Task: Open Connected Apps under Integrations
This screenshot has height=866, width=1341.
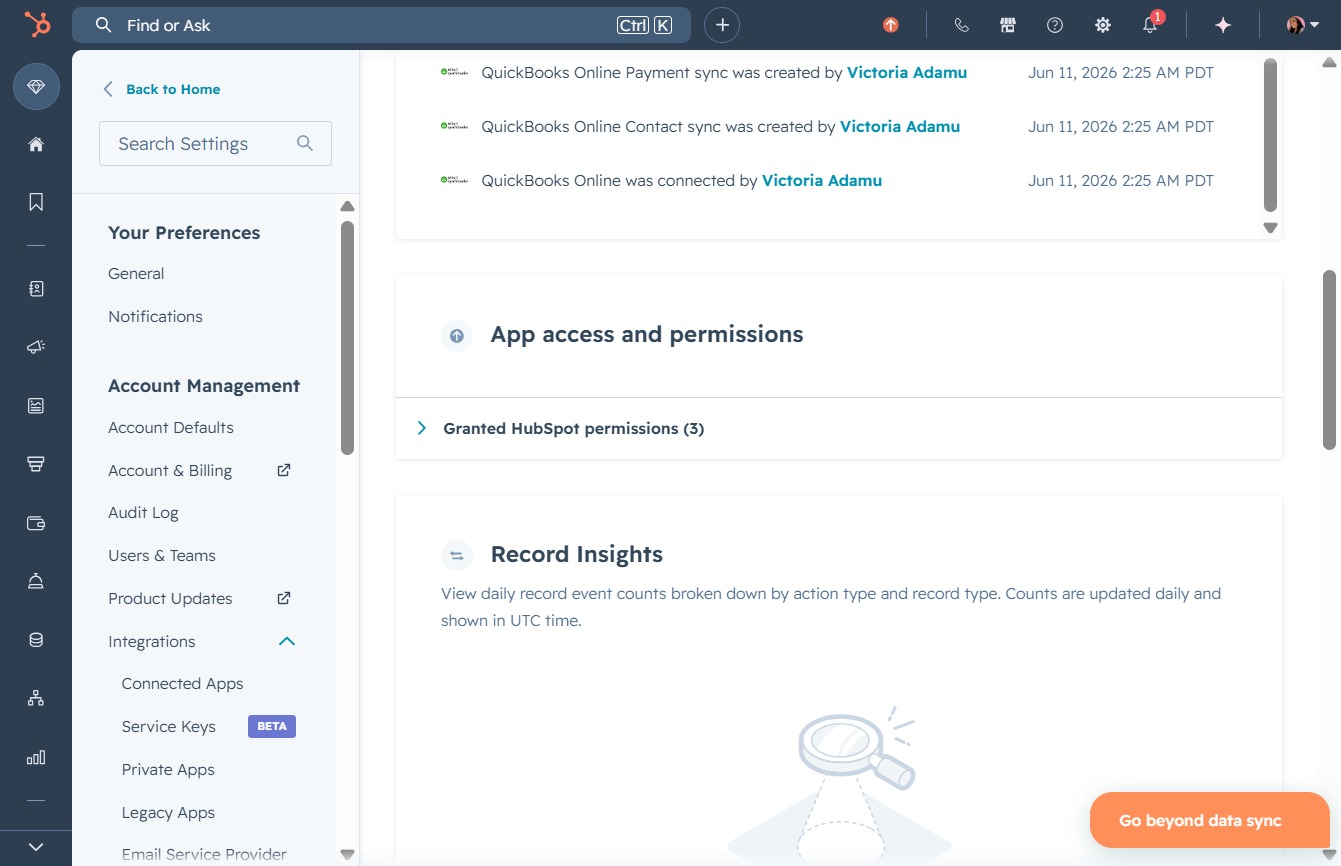Action: tap(182, 684)
